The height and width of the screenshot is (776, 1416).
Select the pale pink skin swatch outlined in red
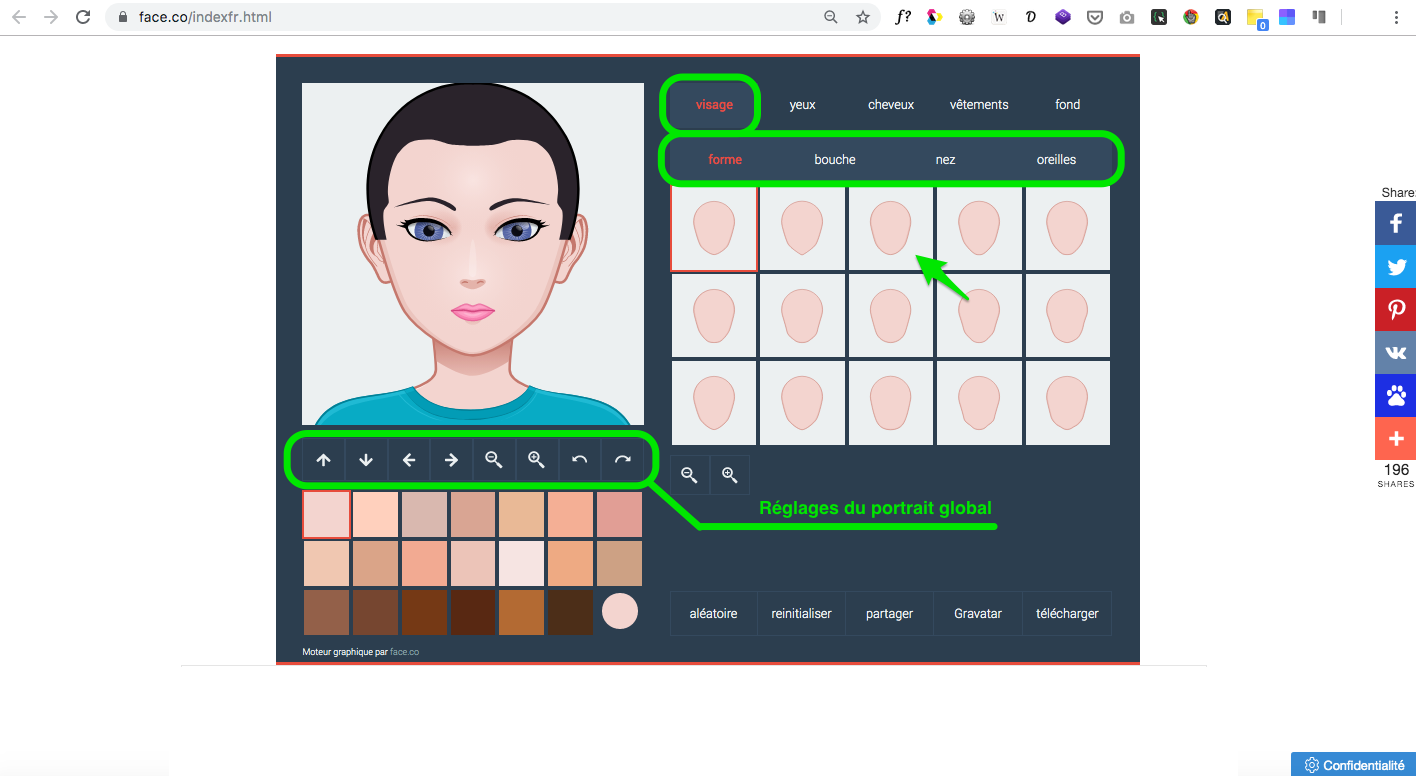[327, 515]
